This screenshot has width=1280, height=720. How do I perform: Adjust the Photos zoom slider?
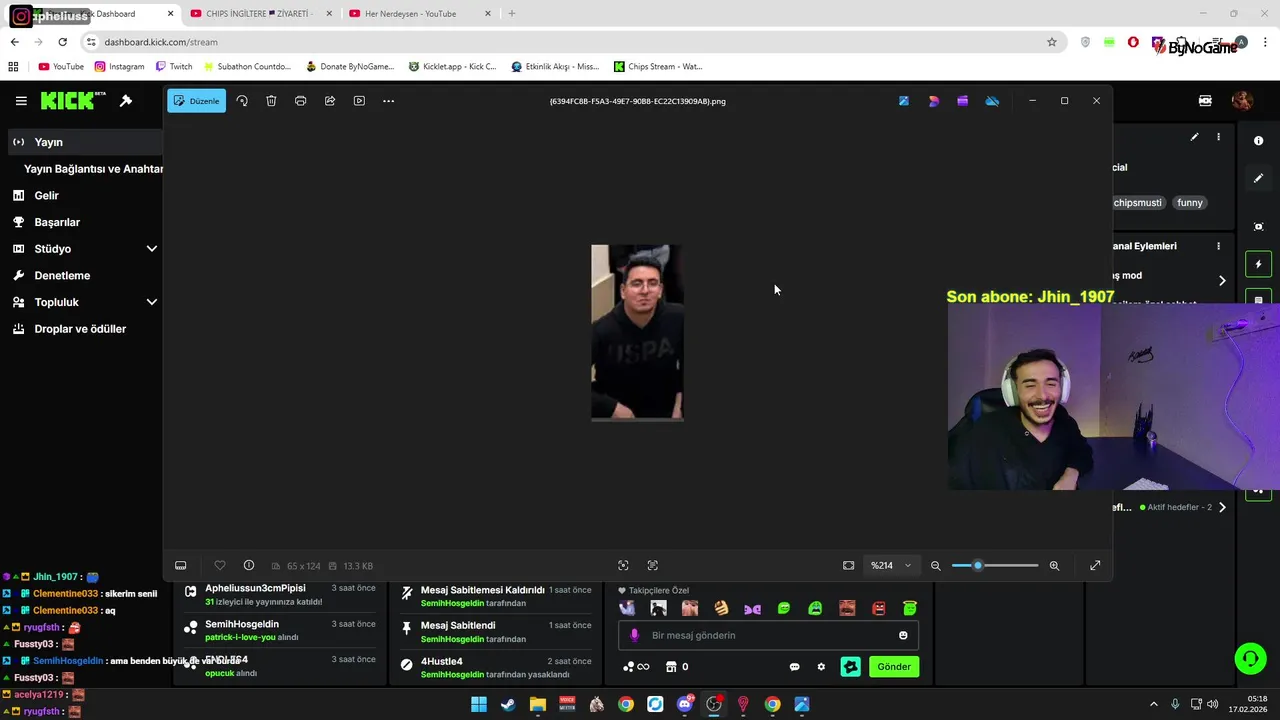pyautogui.click(x=994, y=565)
